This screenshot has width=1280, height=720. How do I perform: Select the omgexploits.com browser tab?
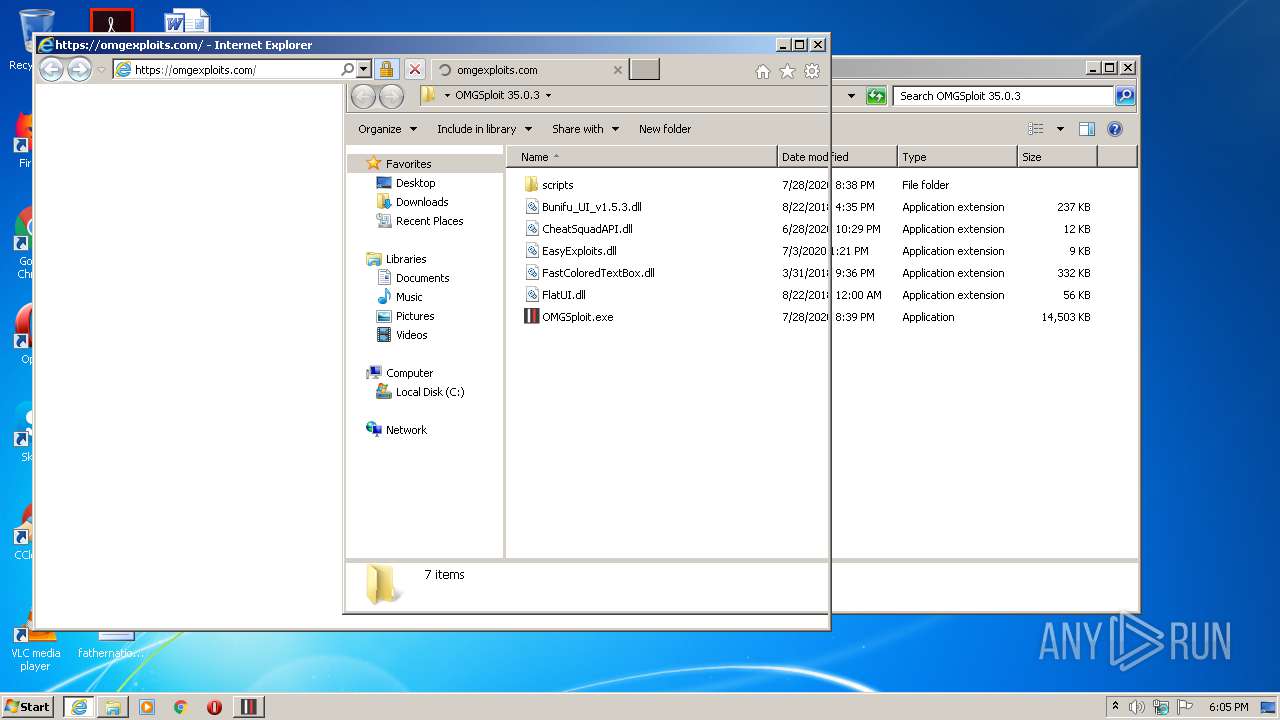530,70
